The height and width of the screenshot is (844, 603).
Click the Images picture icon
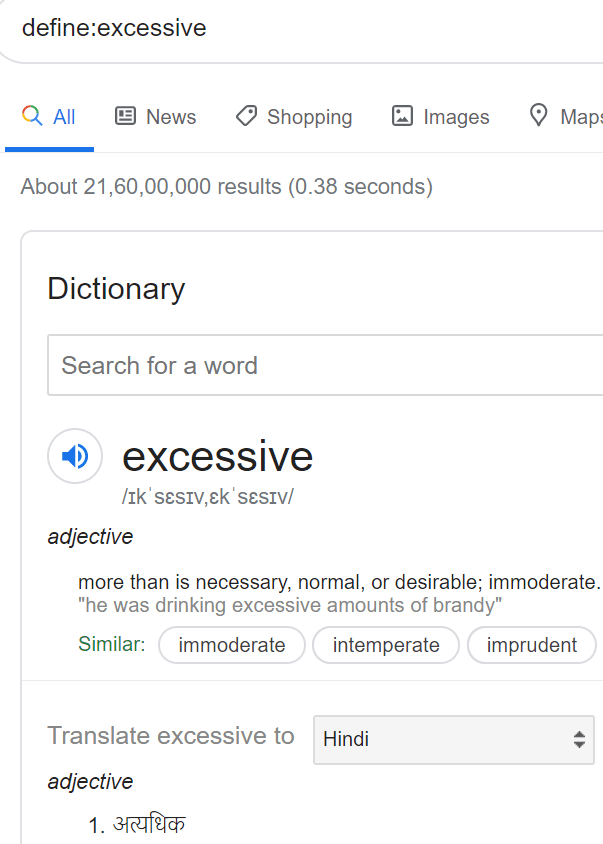click(x=402, y=116)
